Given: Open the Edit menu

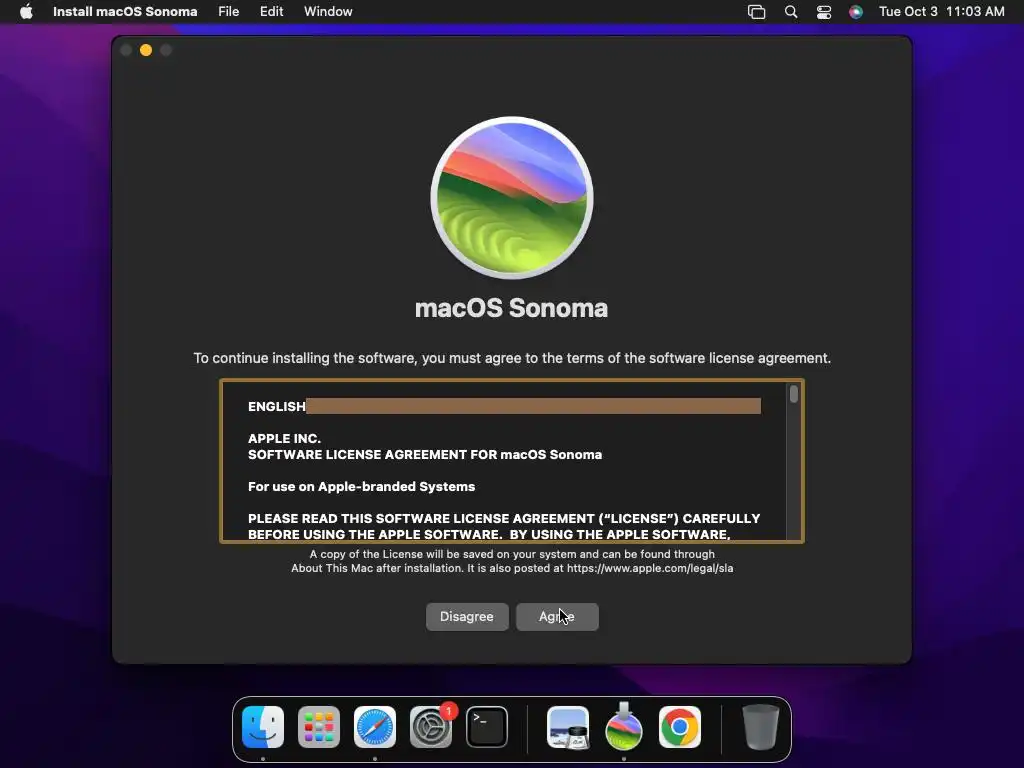Looking at the screenshot, I should (271, 12).
